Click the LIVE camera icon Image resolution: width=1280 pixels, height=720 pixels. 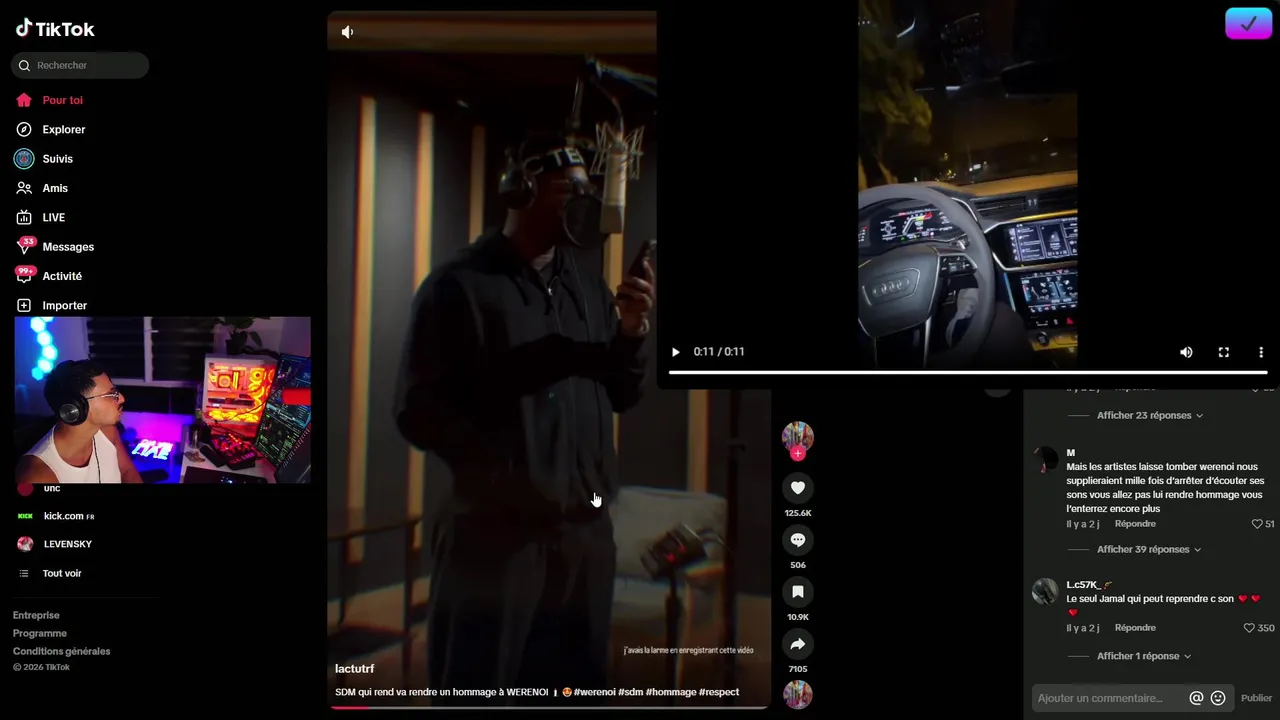24,217
